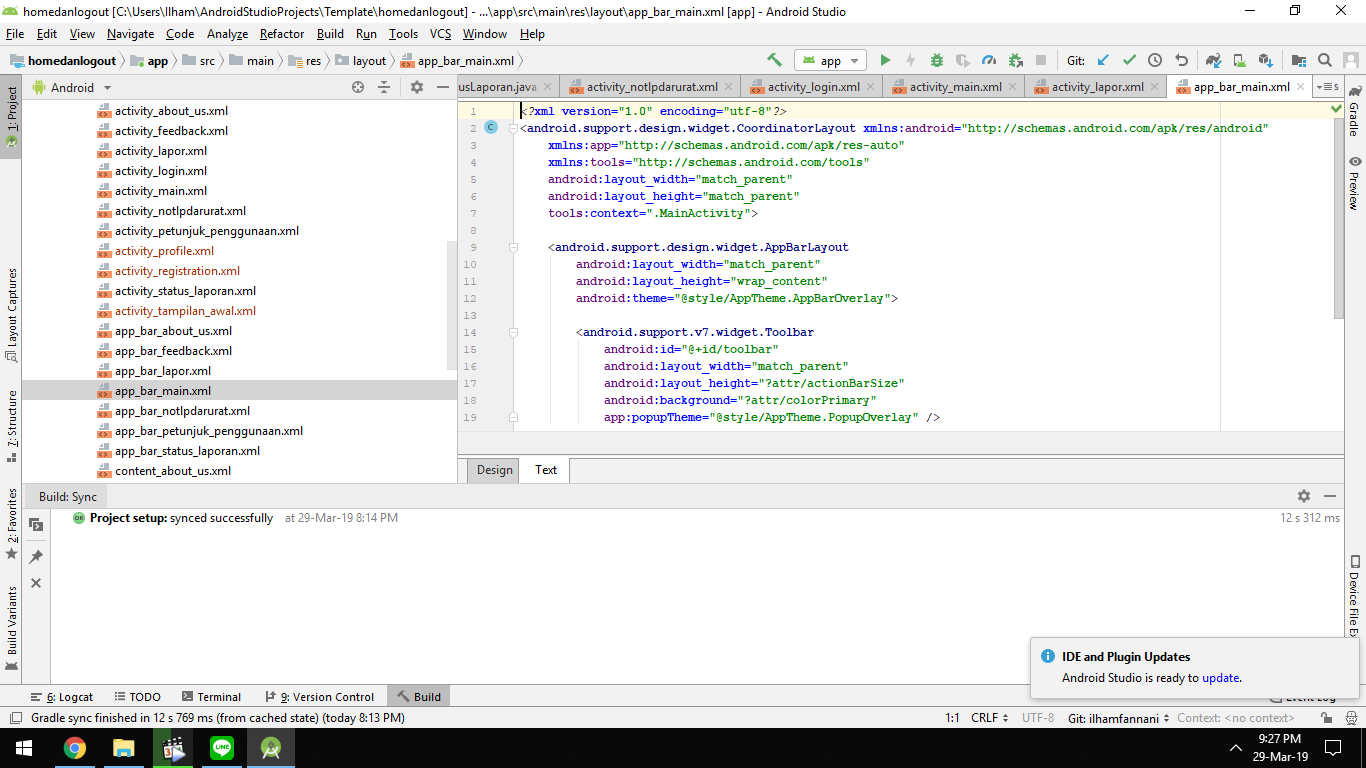Open the Logcat tool window
The height and width of the screenshot is (768, 1366).
(62, 697)
